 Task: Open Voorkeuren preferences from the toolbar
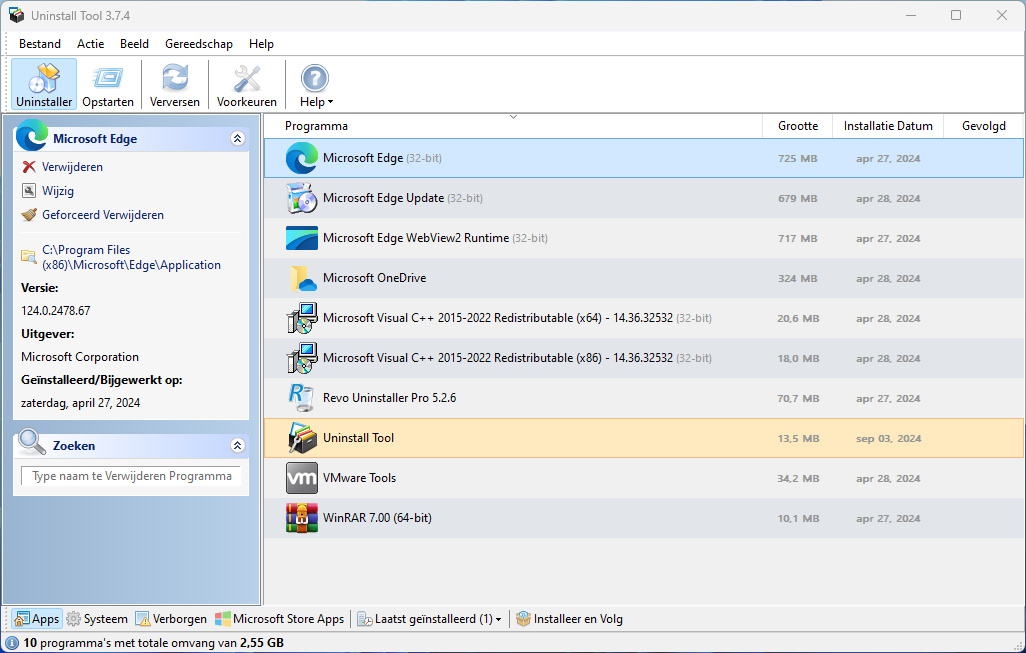pyautogui.click(x=247, y=84)
